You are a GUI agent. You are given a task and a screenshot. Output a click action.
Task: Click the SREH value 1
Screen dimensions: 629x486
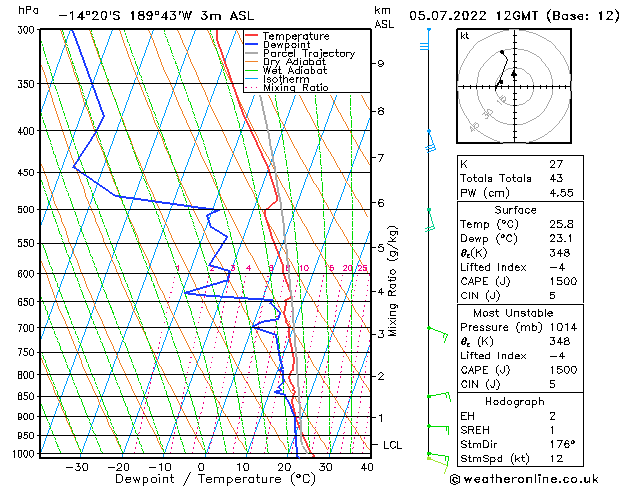pos(552,430)
